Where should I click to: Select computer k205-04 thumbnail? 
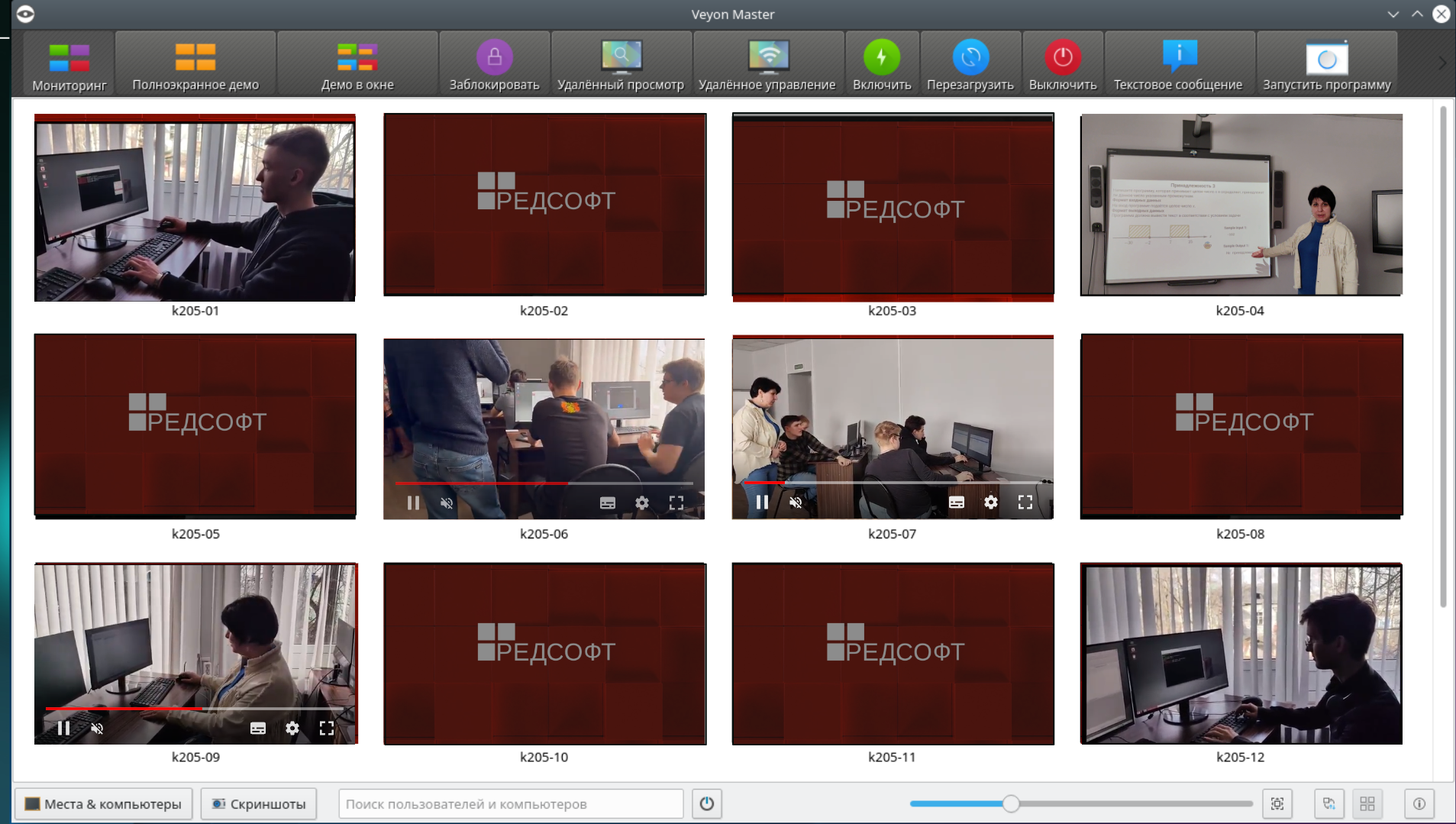1241,204
